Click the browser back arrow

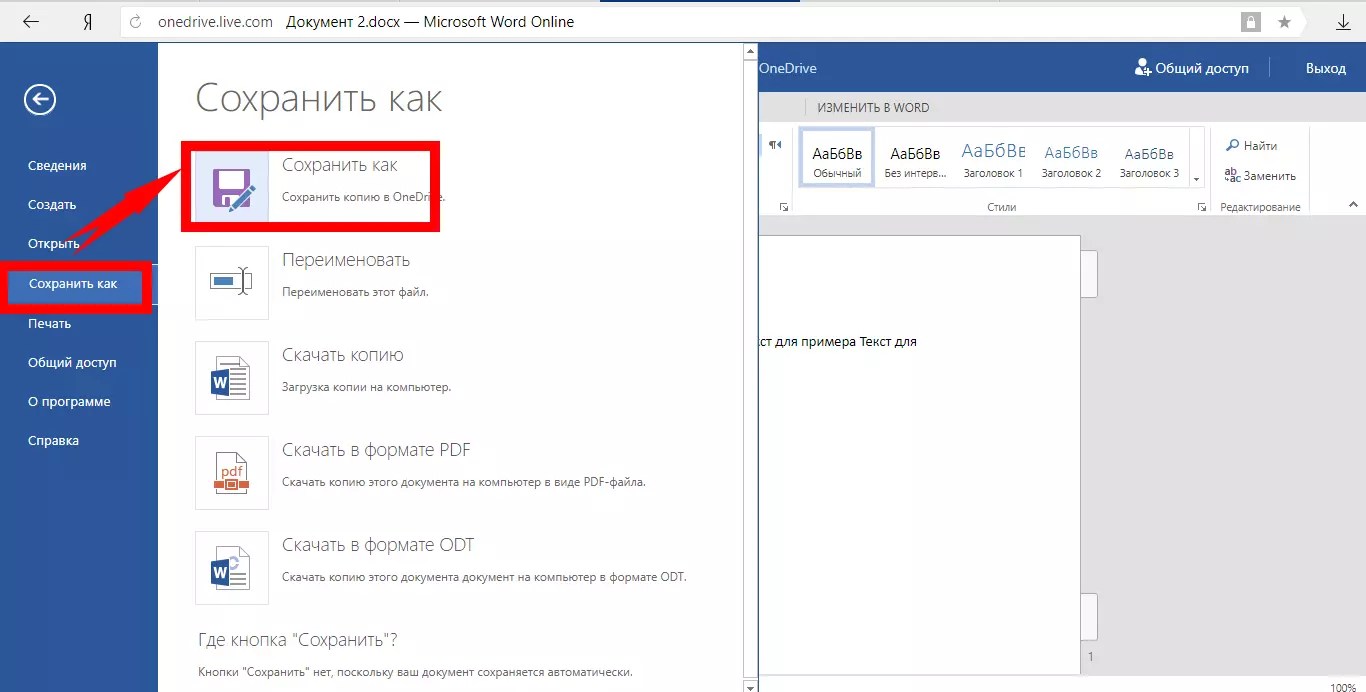tap(31, 21)
